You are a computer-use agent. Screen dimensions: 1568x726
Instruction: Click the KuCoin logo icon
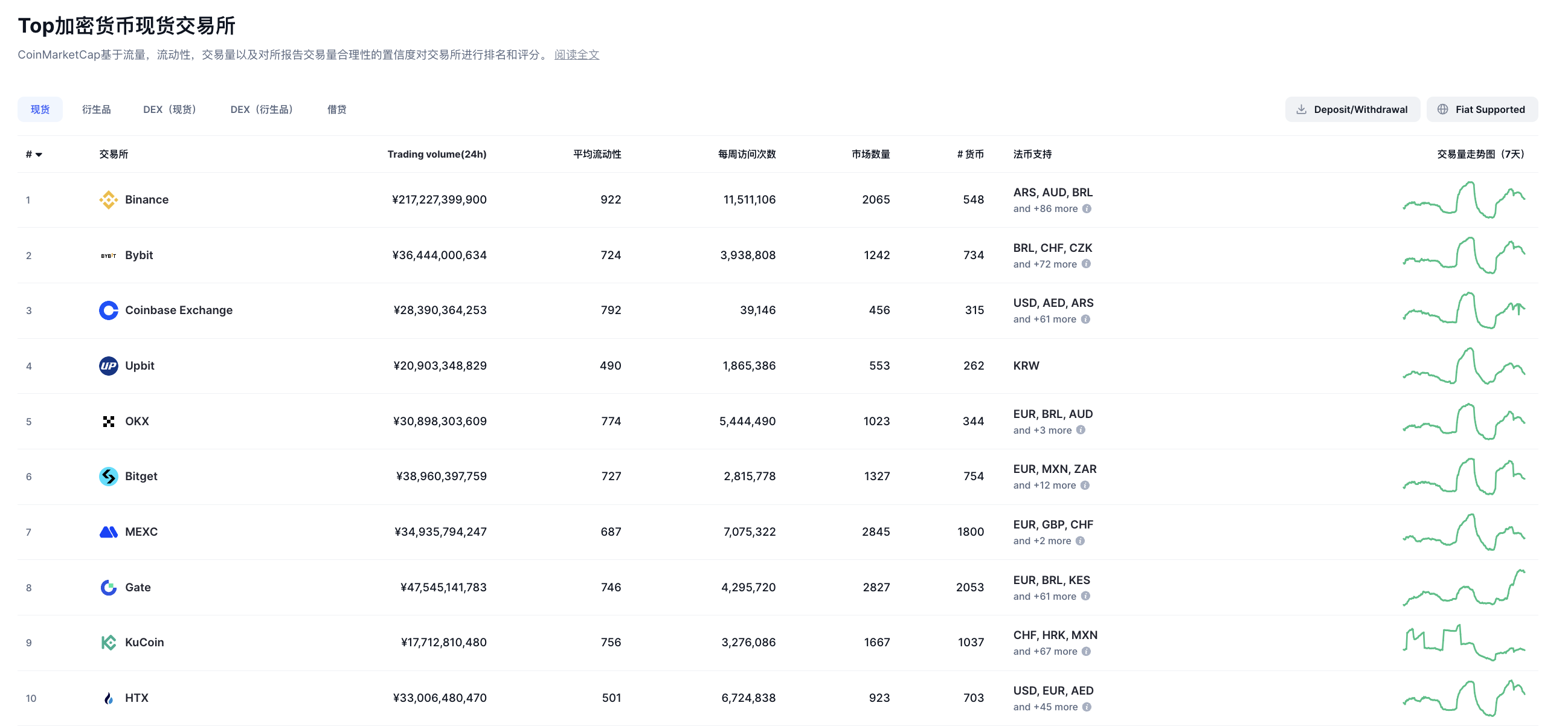(x=108, y=643)
